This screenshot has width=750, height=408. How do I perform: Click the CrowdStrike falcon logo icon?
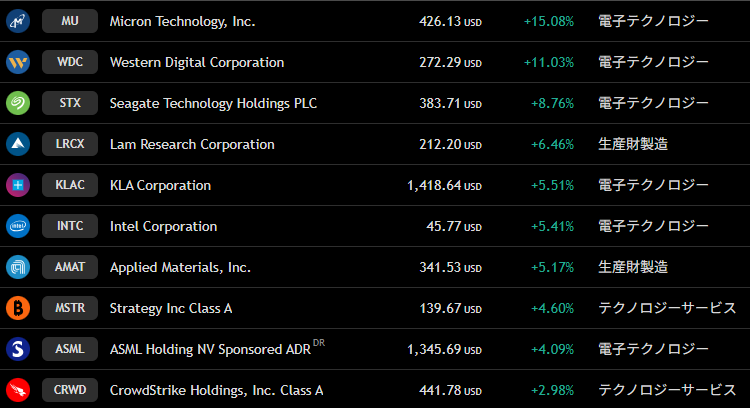coord(18,390)
